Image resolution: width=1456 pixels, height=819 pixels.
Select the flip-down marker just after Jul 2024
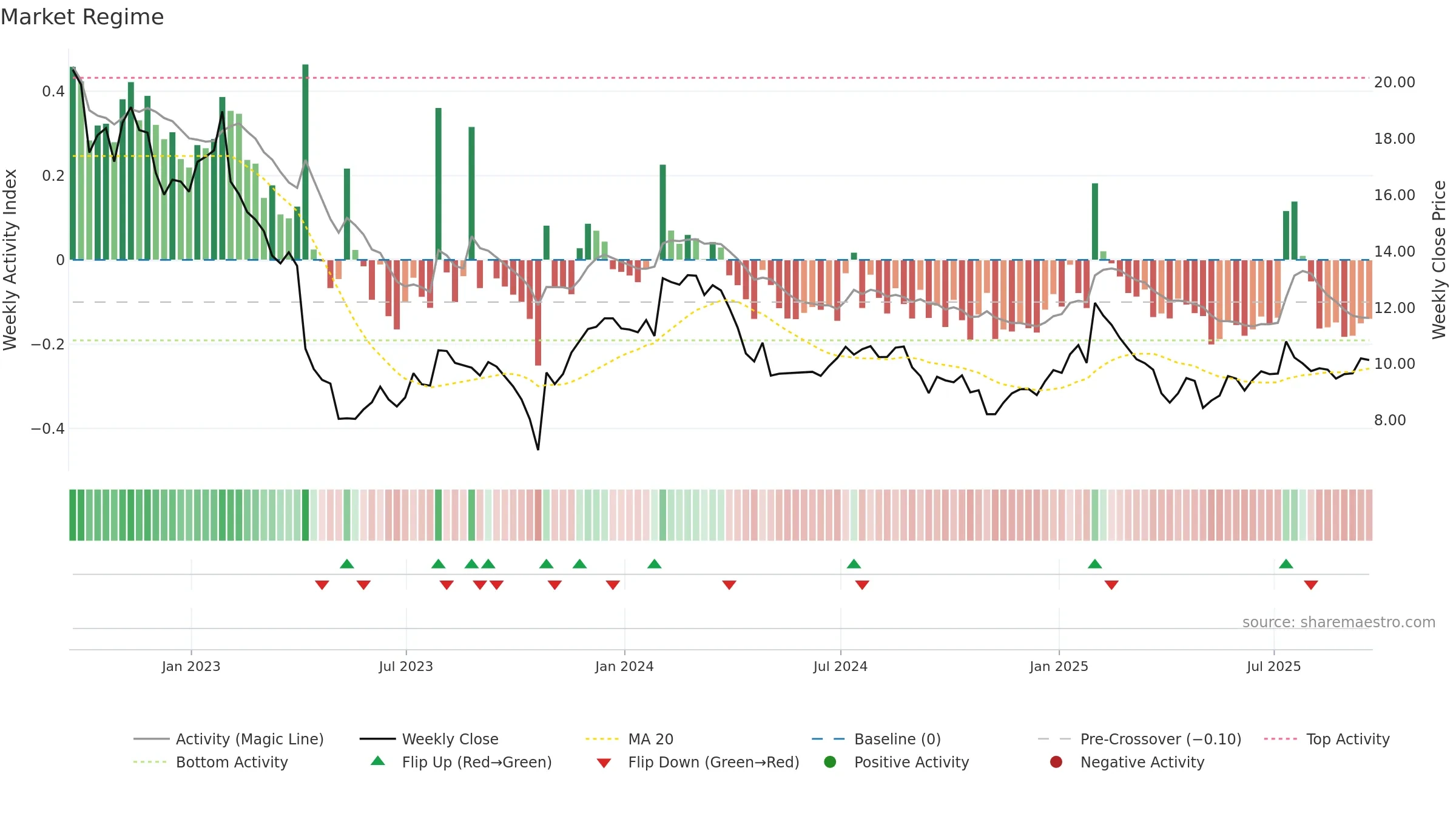click(x=862, y=585)
